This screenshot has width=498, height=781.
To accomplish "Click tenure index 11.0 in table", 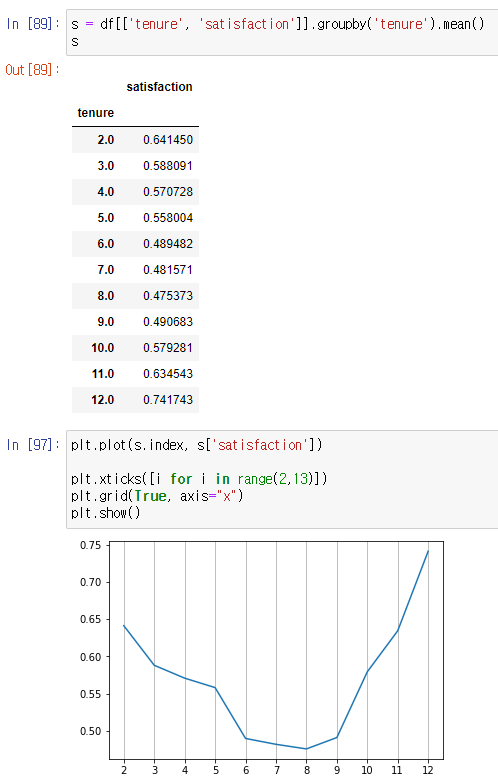I will click(x=103, y=374).
